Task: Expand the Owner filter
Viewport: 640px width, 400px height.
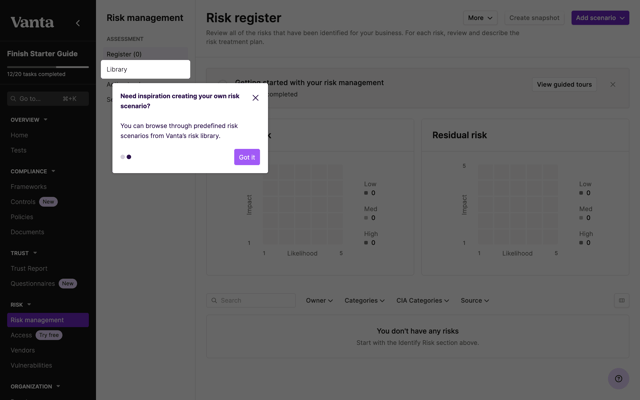Action: (x=319, y=300)
